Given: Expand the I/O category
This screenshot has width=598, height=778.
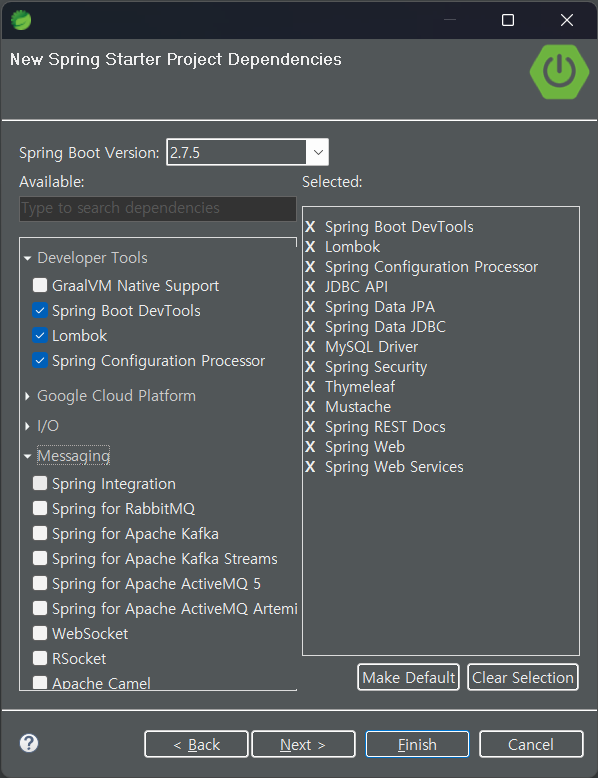Looking at the screenshot, I should pos(27,426).
